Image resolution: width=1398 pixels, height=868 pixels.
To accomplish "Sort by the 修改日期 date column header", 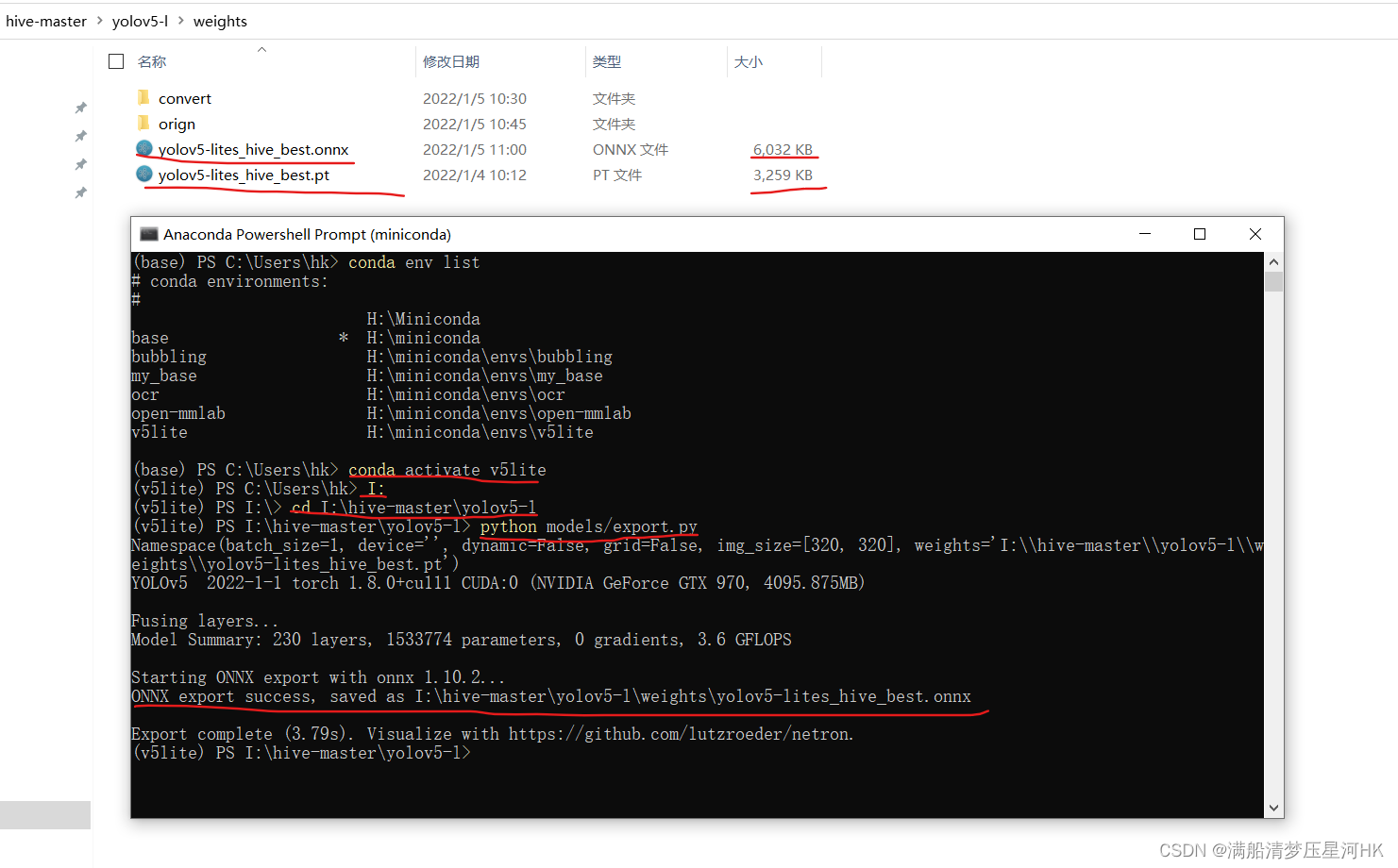I will pyautogui.click(x=451, y=61).
